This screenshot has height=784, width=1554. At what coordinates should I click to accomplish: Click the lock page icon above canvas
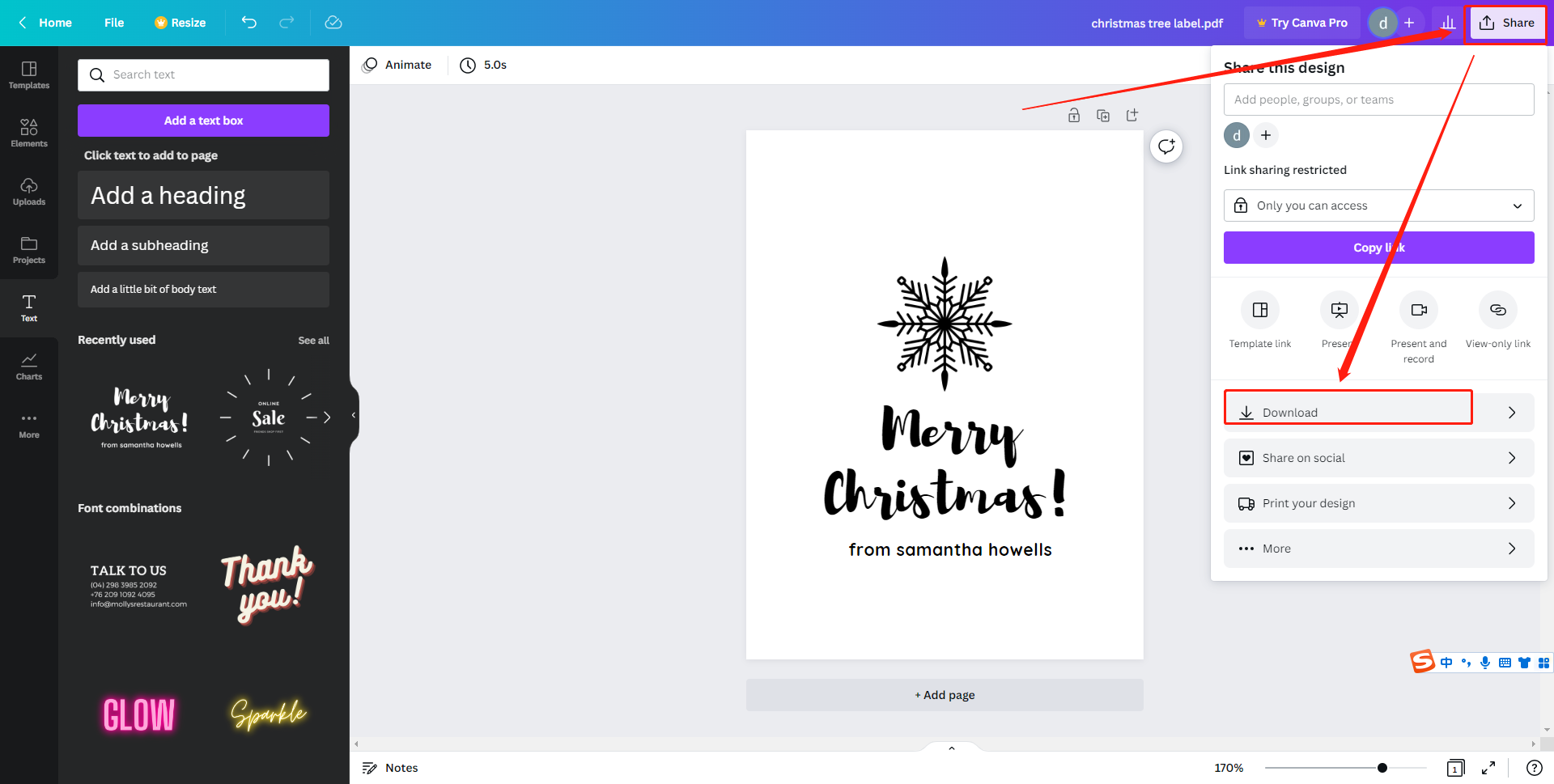[1074, 115]
